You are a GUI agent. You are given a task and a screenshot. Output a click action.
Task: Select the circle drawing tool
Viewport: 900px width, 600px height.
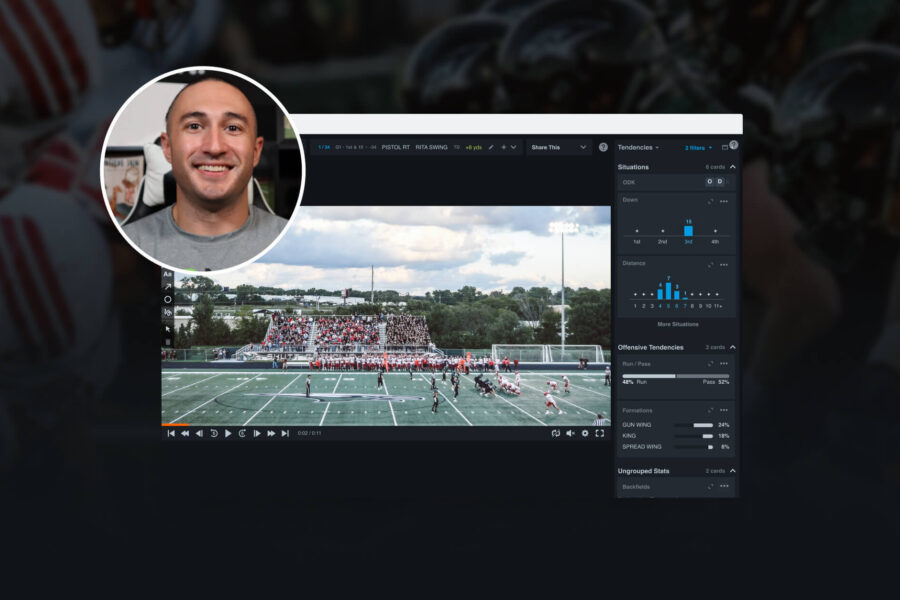(x=167, y=299)
